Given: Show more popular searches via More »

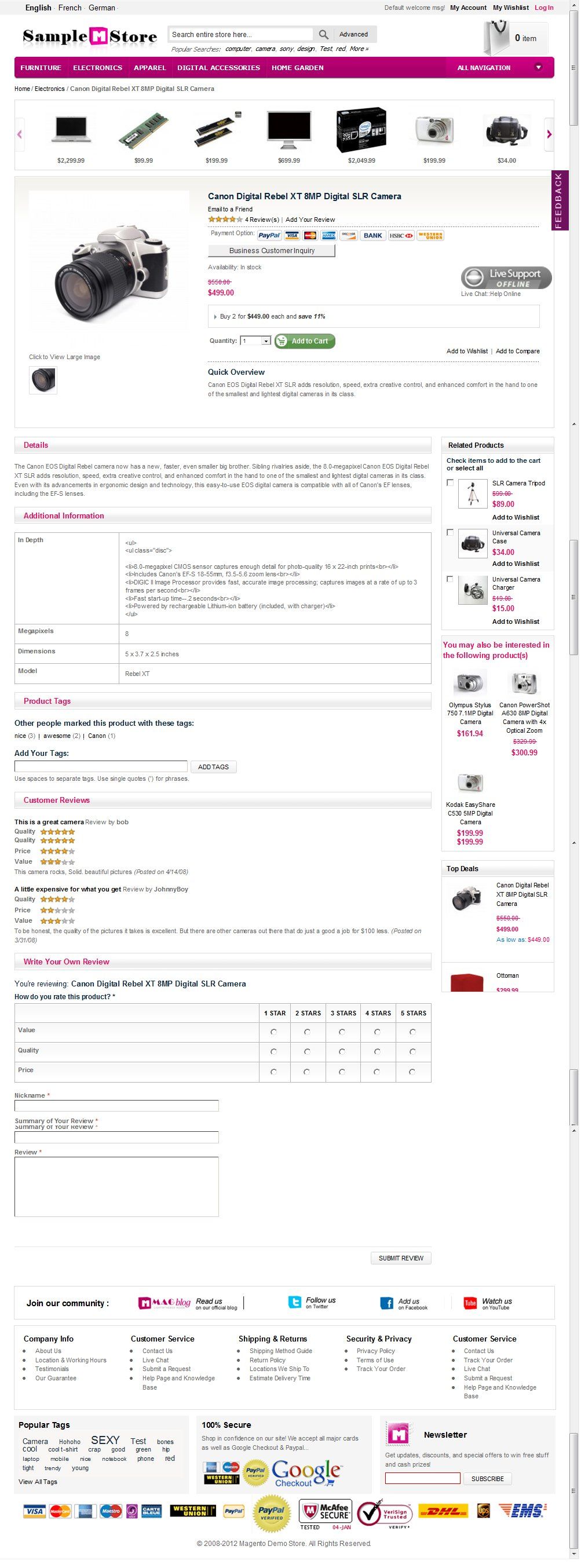Looking at the screenshot, I should 359,49.
